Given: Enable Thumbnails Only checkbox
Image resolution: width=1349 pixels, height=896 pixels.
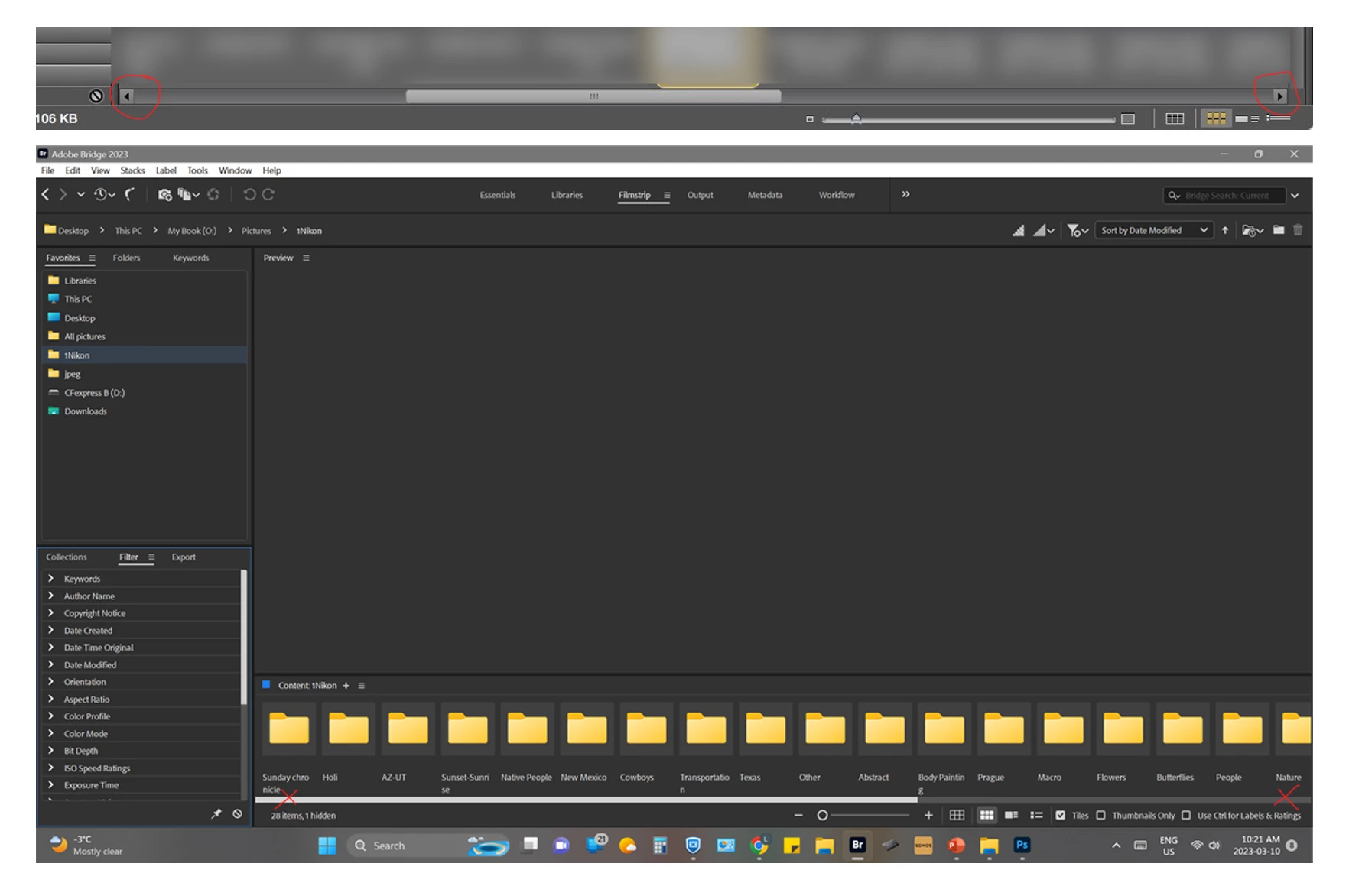Looking at the screenshot, I should pos(1101,816).
